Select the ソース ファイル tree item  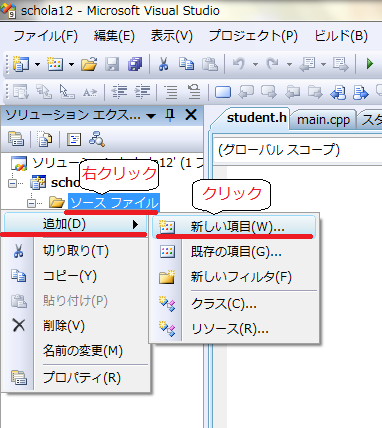114,202
